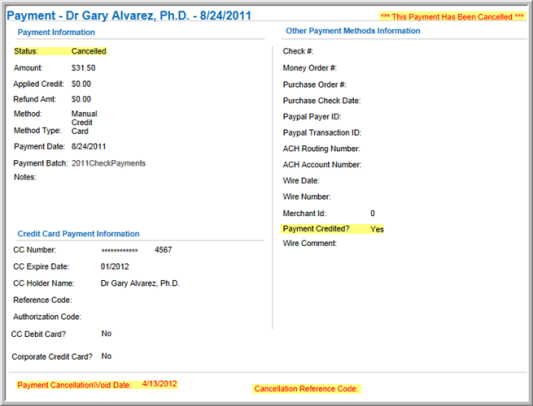
Task: Click the Manual Credit Card method value
Action: coord(84,122)
